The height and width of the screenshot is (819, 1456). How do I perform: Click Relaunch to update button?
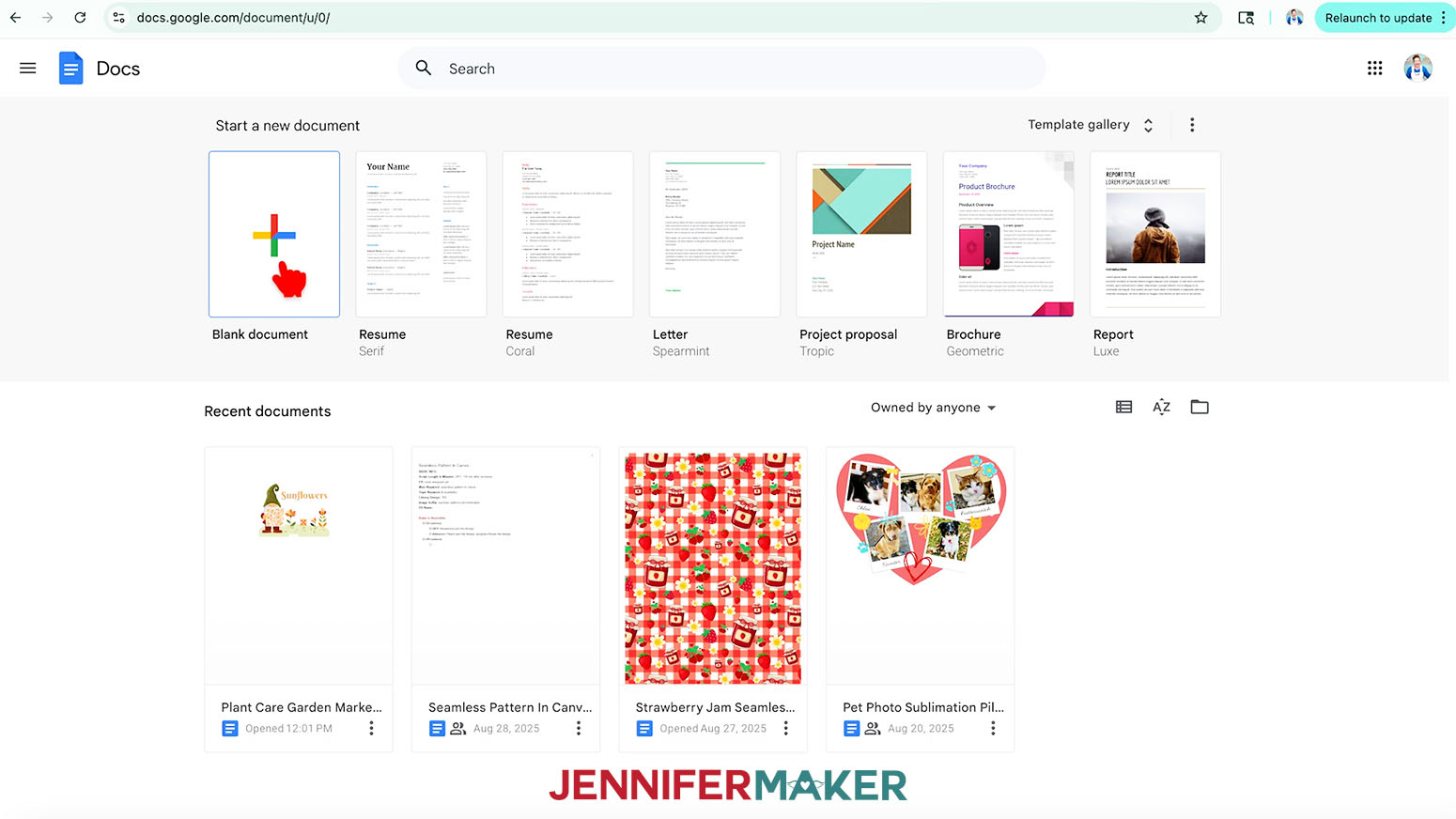1378,18
